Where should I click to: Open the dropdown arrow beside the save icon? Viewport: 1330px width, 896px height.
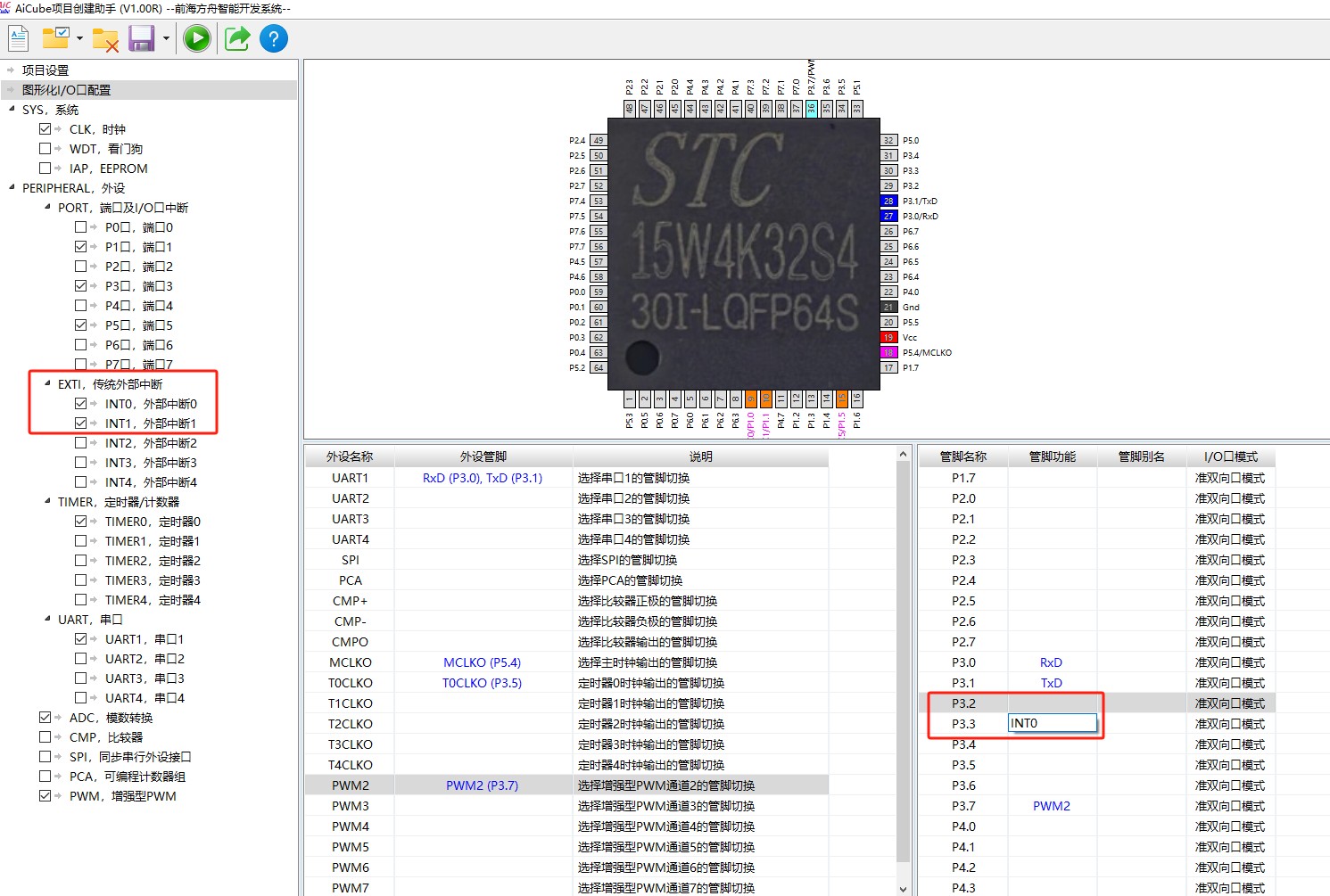[x=166, y=38]
